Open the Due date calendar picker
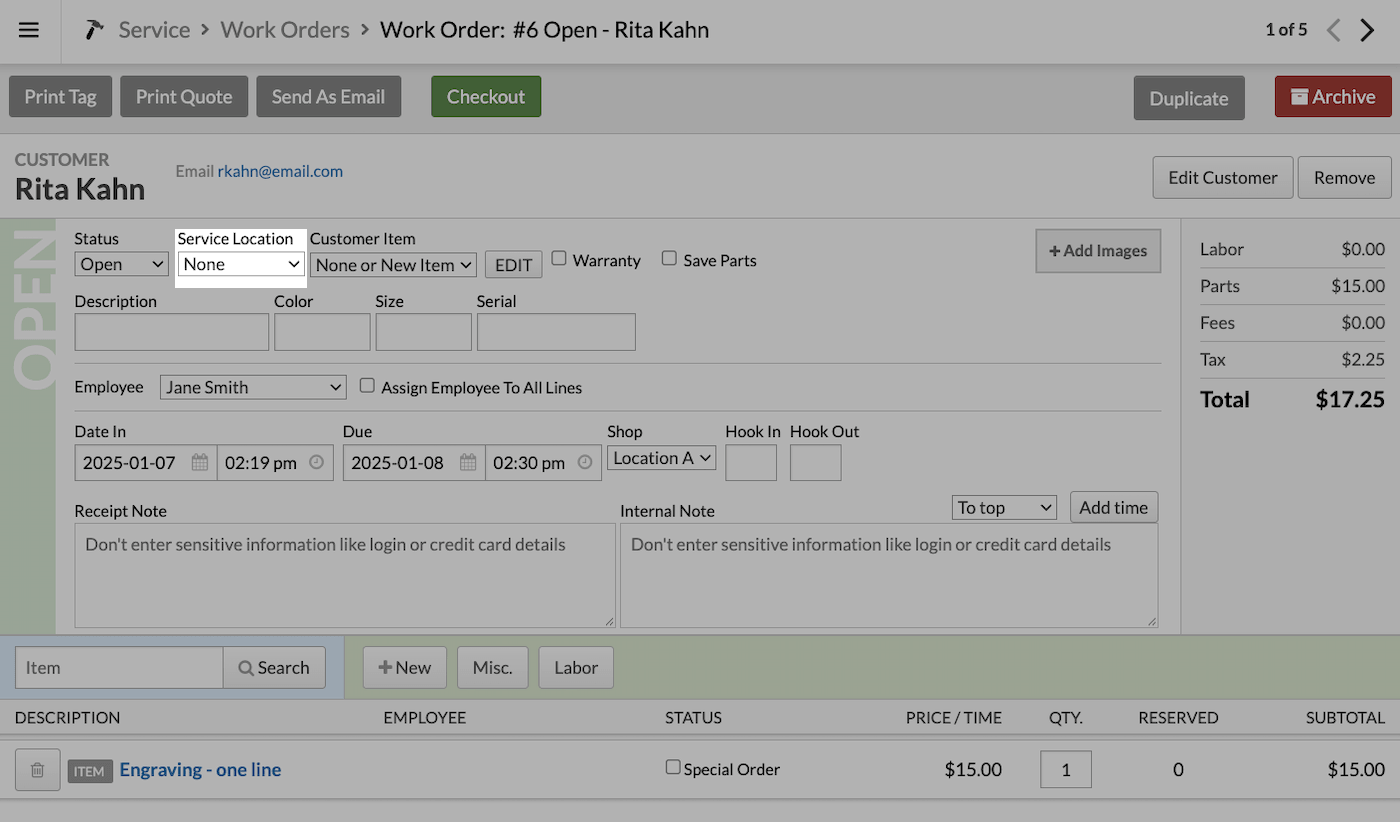Screen dimensions: 1400x822 point(468,463)
